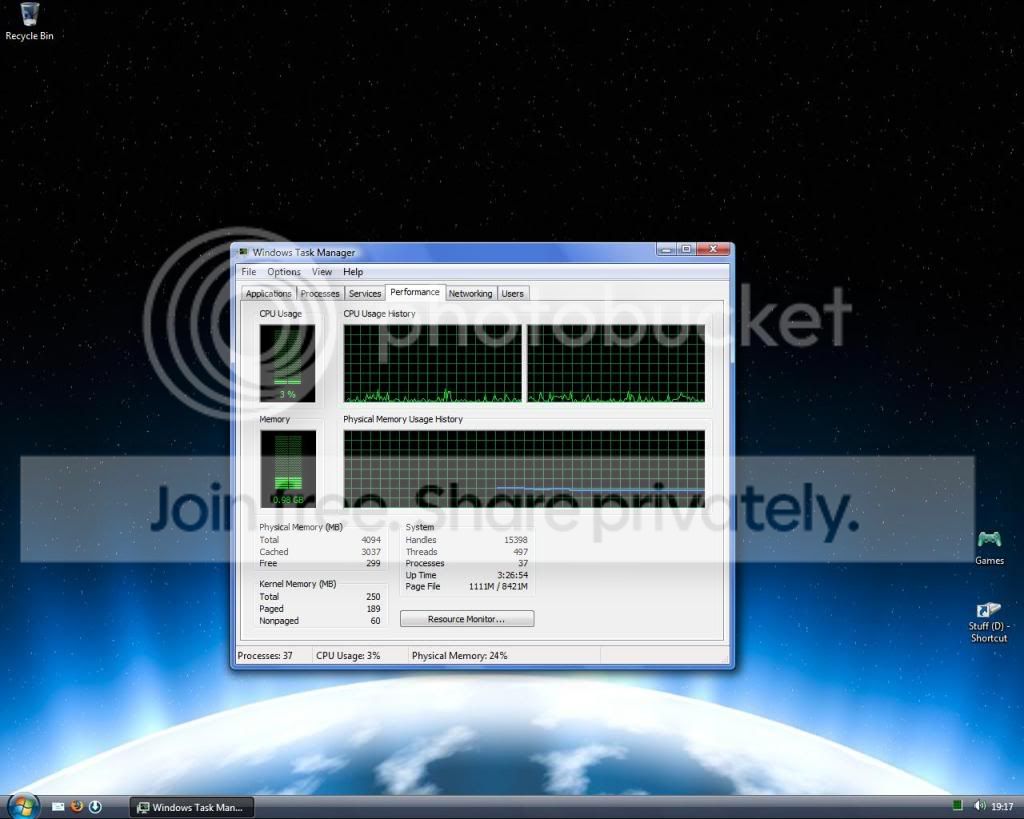1024x819 pixels.
Task: Switch to the Processes tab
Action: point(320,294)
